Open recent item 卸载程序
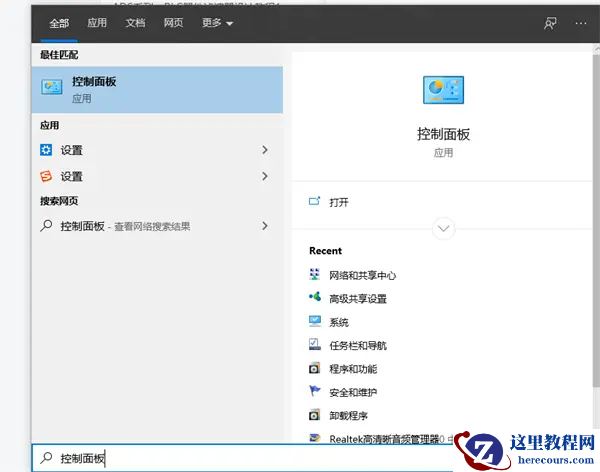This screenshot has height=472, width=600. tap(349, 416)
